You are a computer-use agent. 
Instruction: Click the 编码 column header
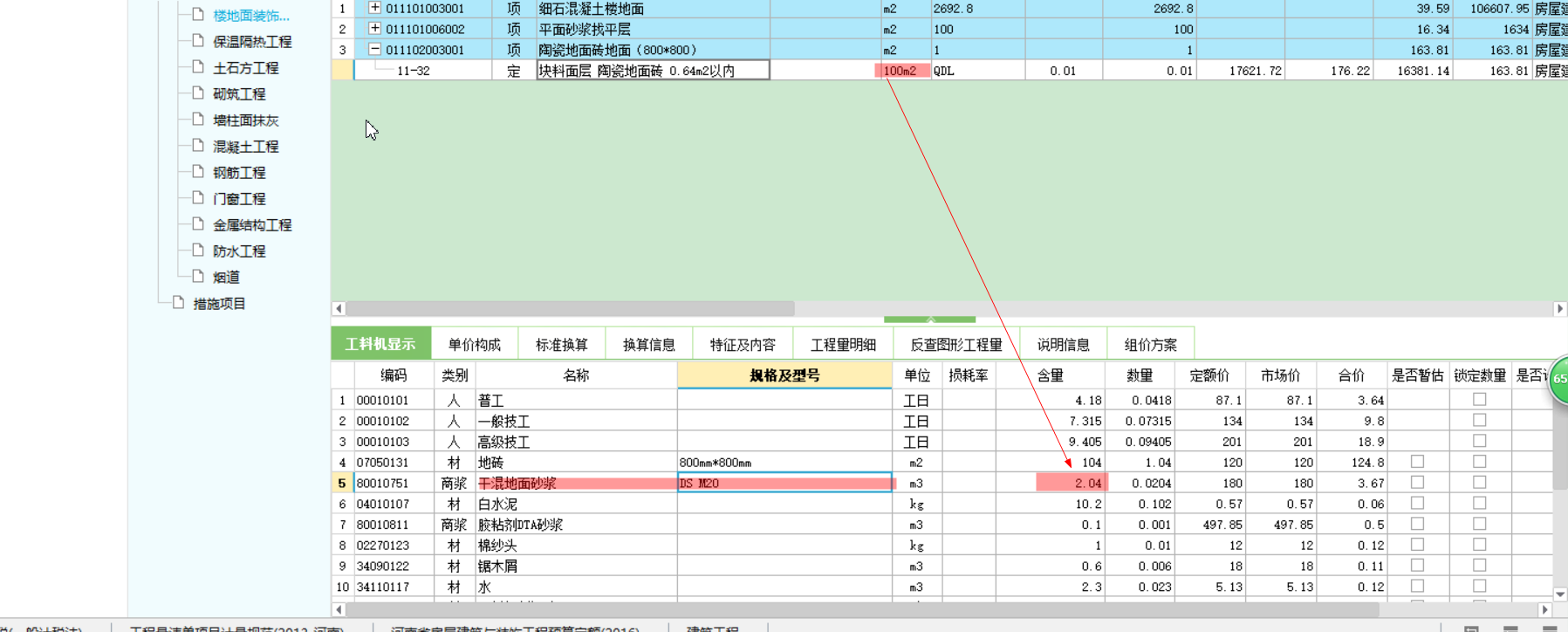click(394, 375)
